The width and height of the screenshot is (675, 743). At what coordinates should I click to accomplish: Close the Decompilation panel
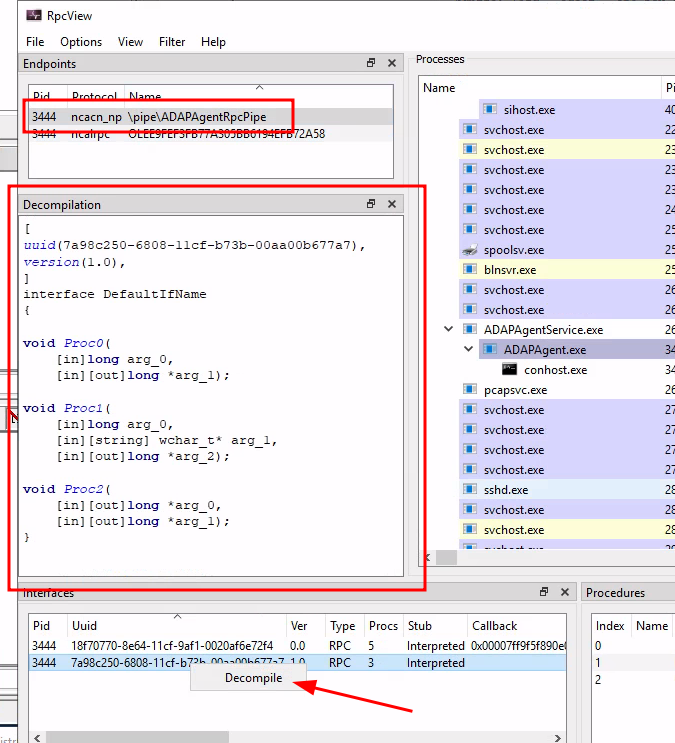point(392,204)
